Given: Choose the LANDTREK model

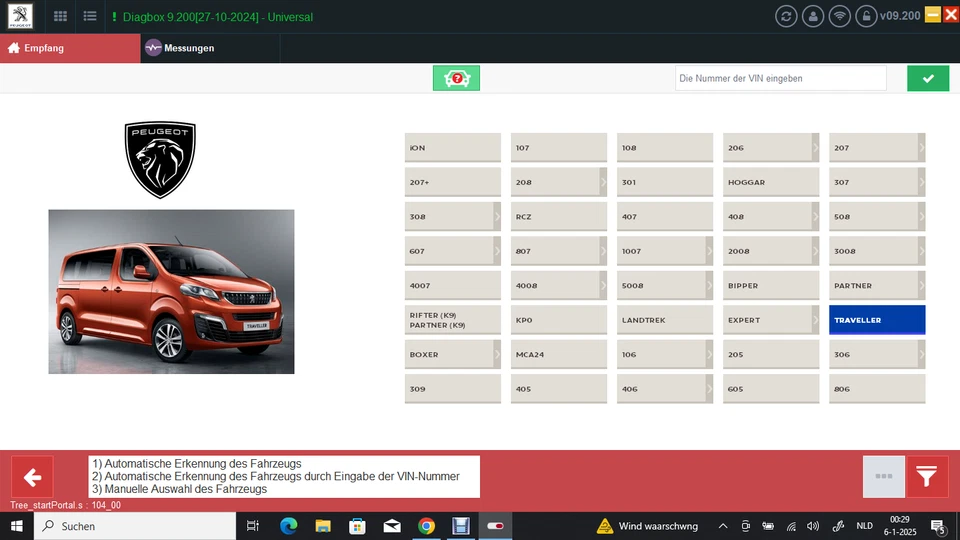Looking at the screenshot, I should click(665, 320).
